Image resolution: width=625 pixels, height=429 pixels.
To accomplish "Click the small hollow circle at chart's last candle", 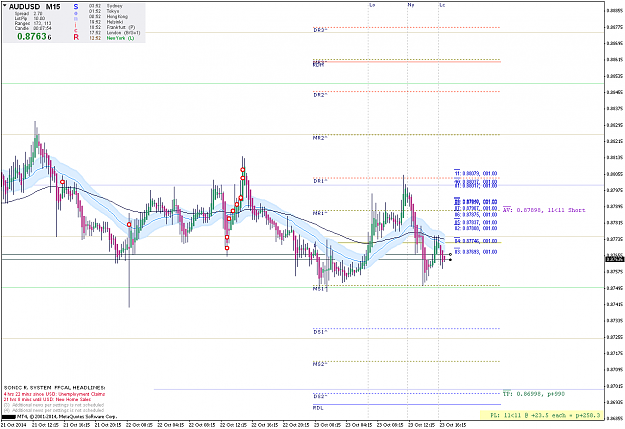I will point(450,254).
